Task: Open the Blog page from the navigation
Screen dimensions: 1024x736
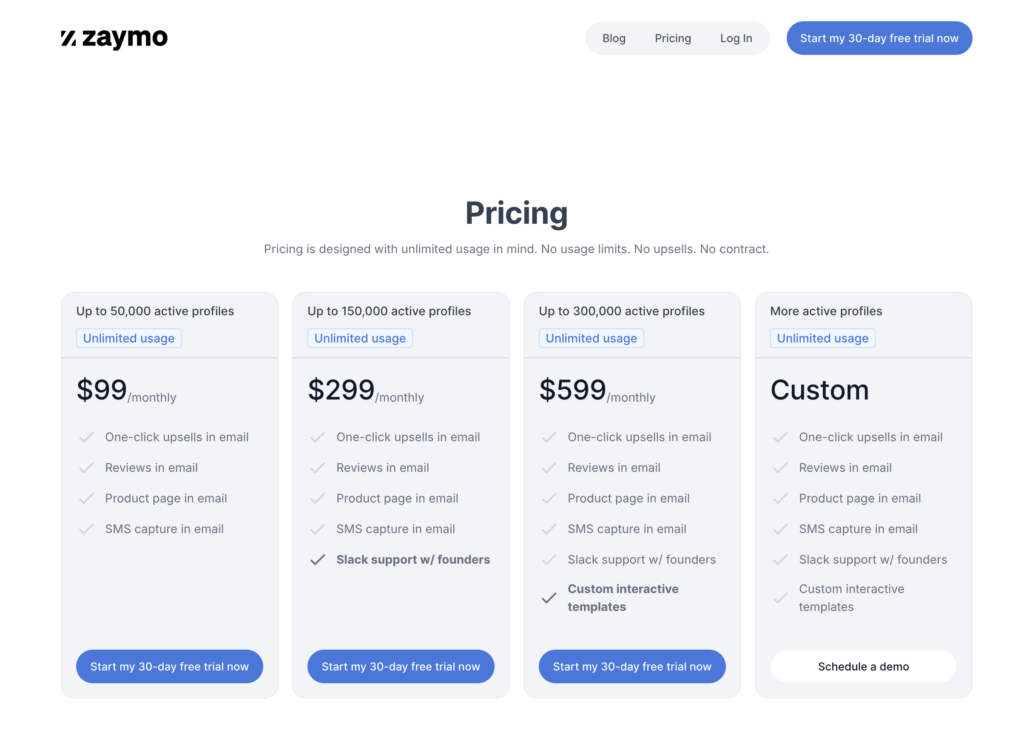Action: pos(614,38)
